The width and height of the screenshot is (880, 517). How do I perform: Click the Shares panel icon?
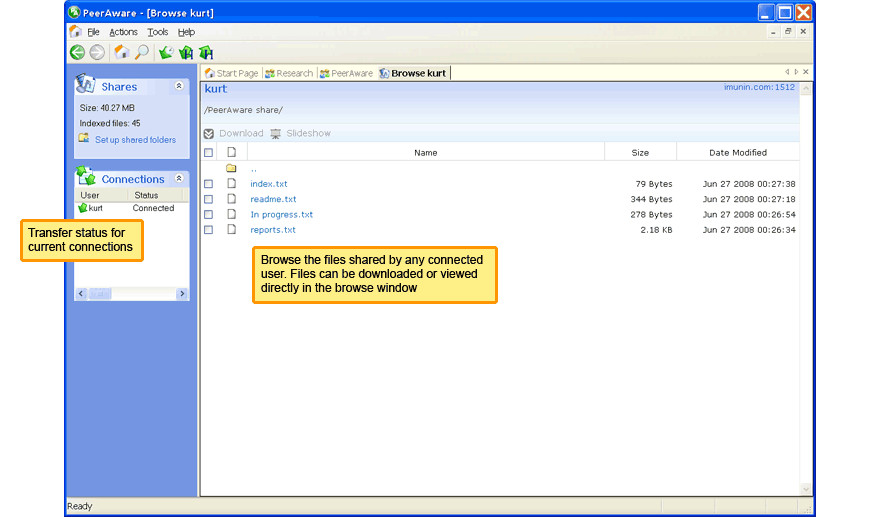pos(87,86)
